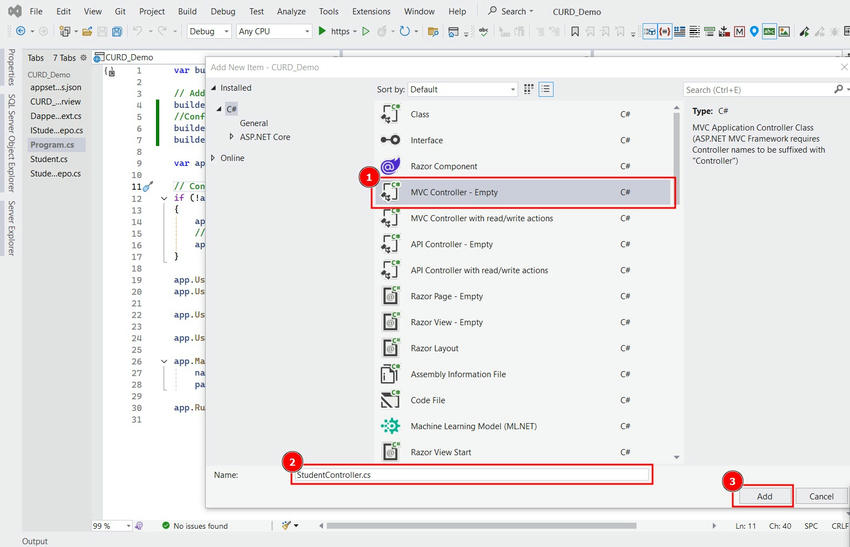Click the code cleanup broom icon
The width and height of the screenshot is (850, 547).
pyautogui.click(x=287, y=525)
